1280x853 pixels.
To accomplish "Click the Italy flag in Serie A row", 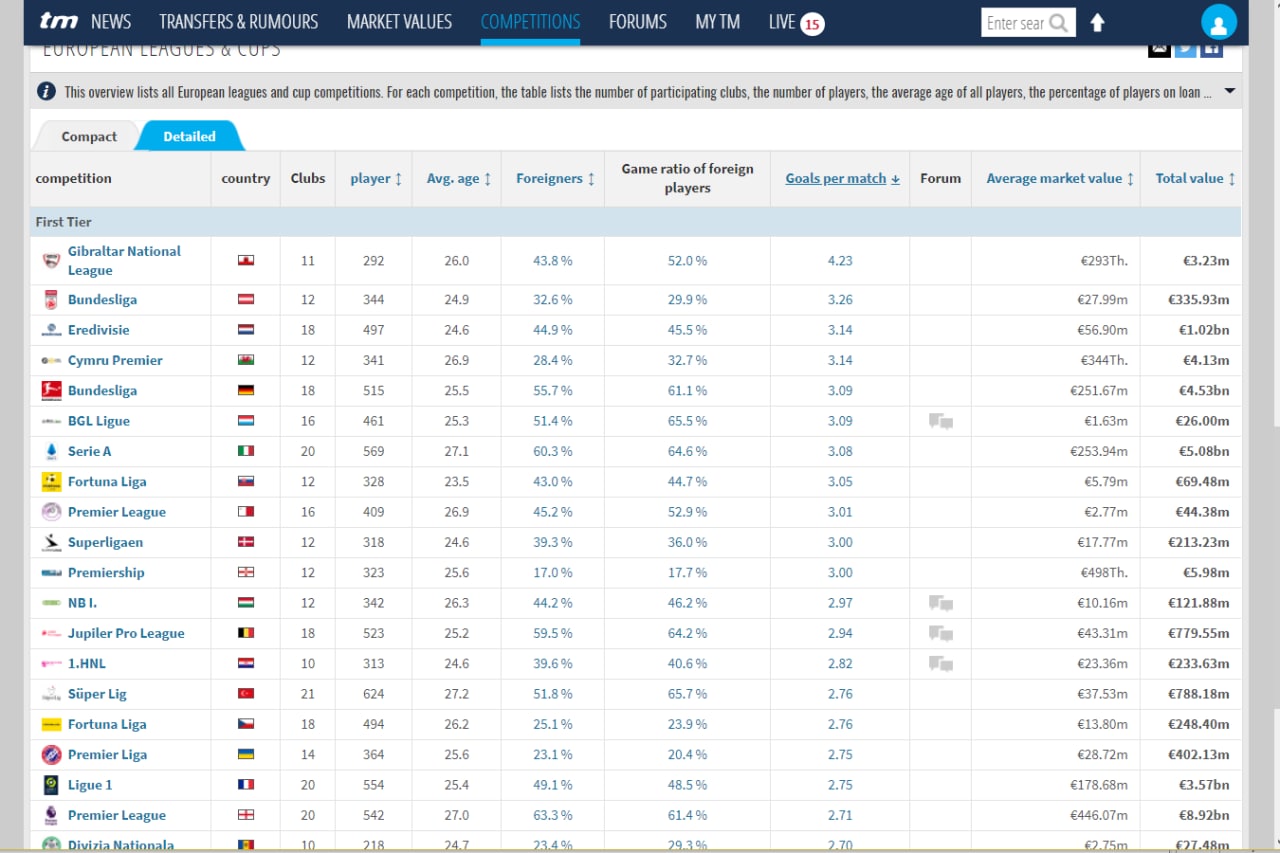I will coord(246,451).
